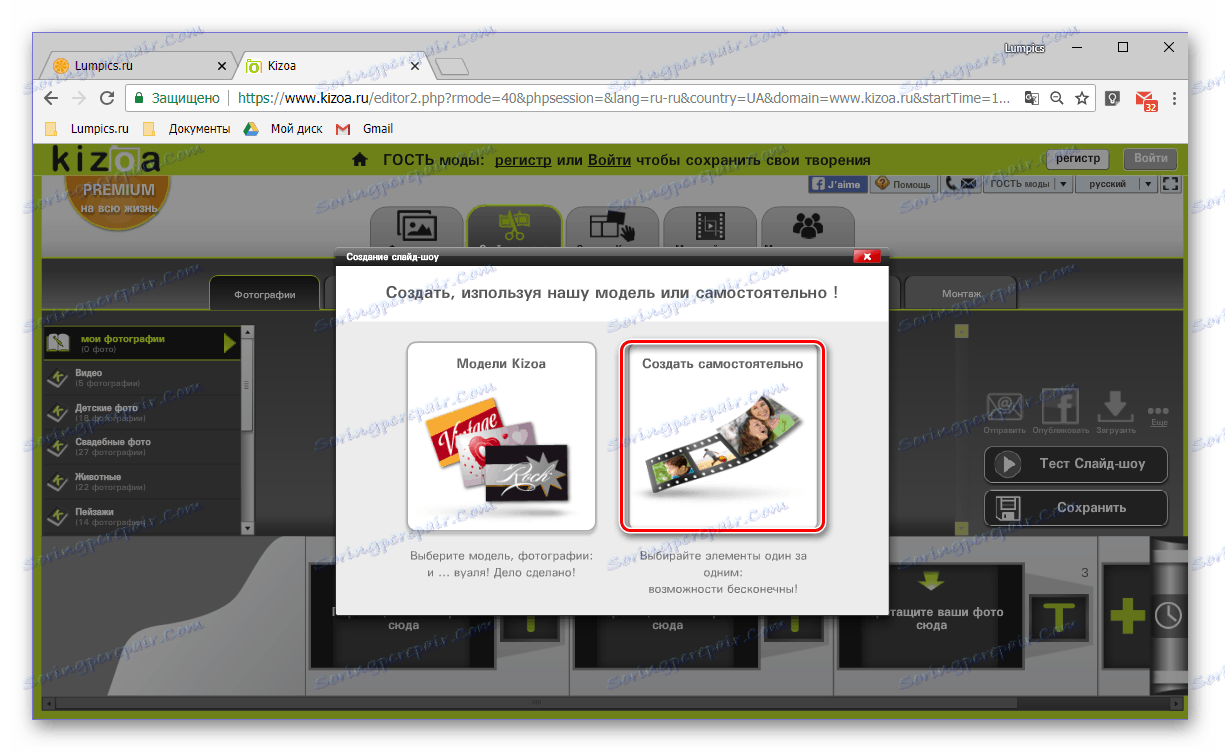Click the Facebook J'aime button
This screenshot has height=752, width=1225.
click(x=837, y=184)
